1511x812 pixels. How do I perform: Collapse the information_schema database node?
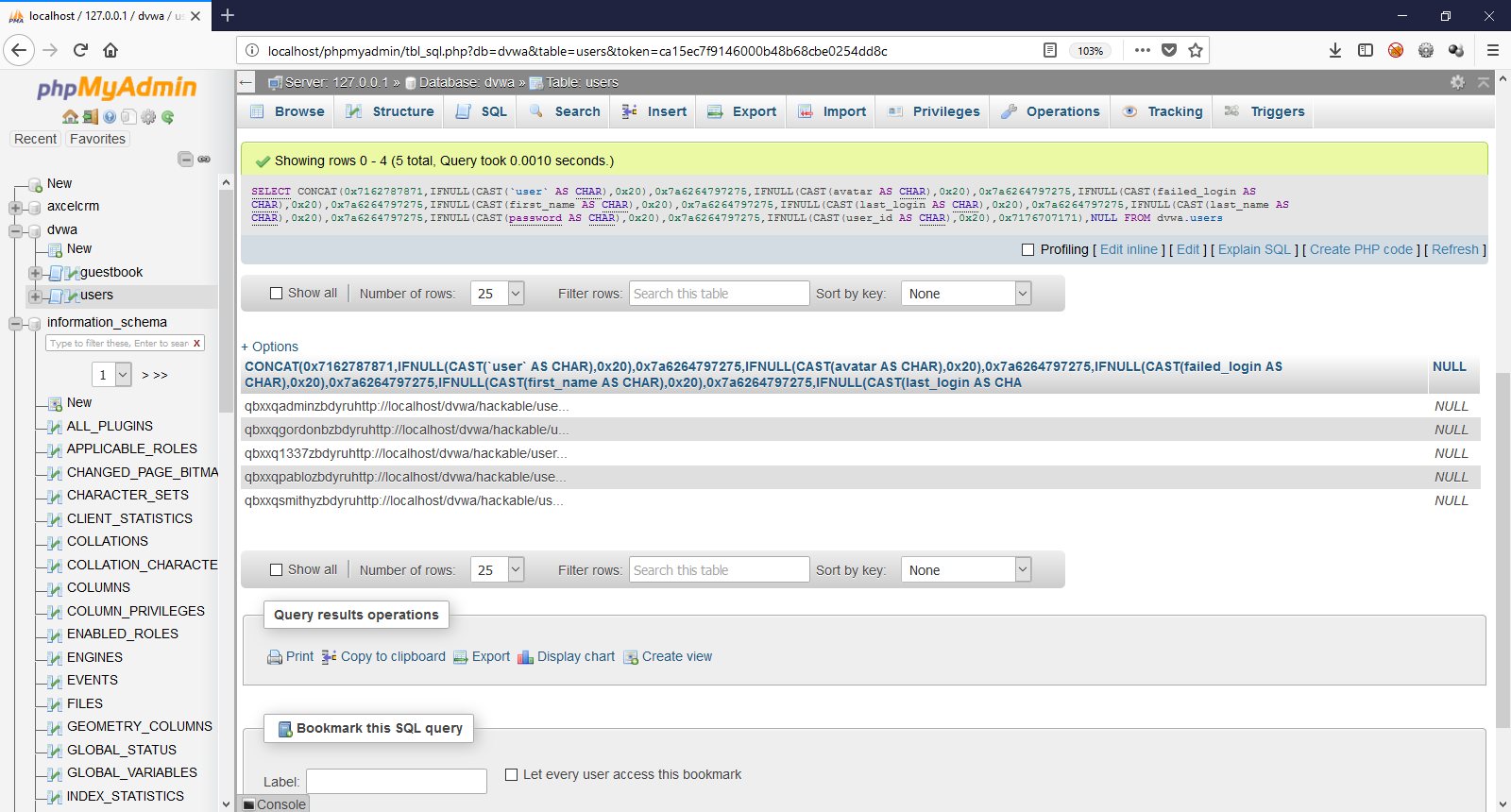15,324
